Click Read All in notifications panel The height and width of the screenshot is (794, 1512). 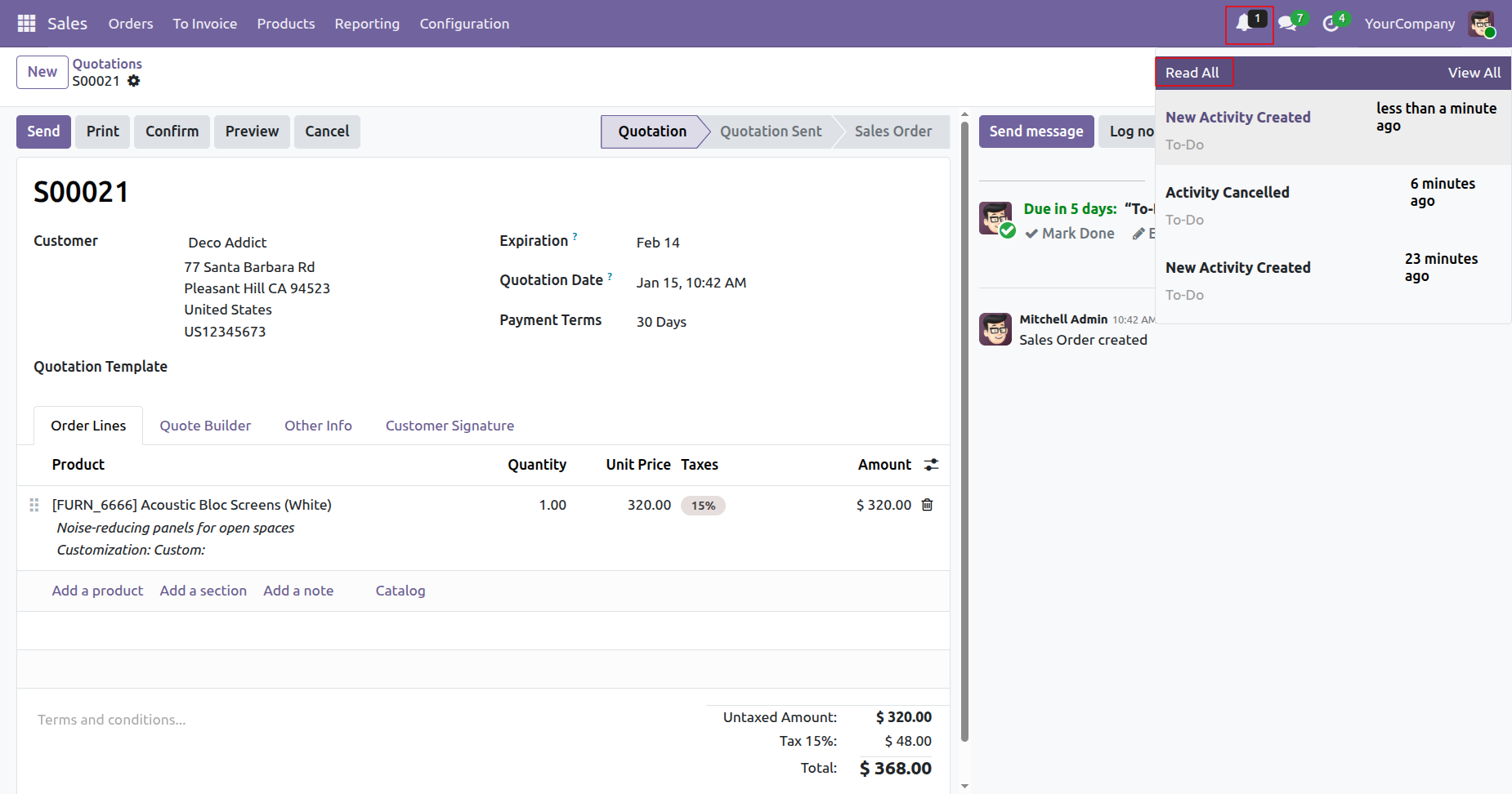[x=1192, y=73]
